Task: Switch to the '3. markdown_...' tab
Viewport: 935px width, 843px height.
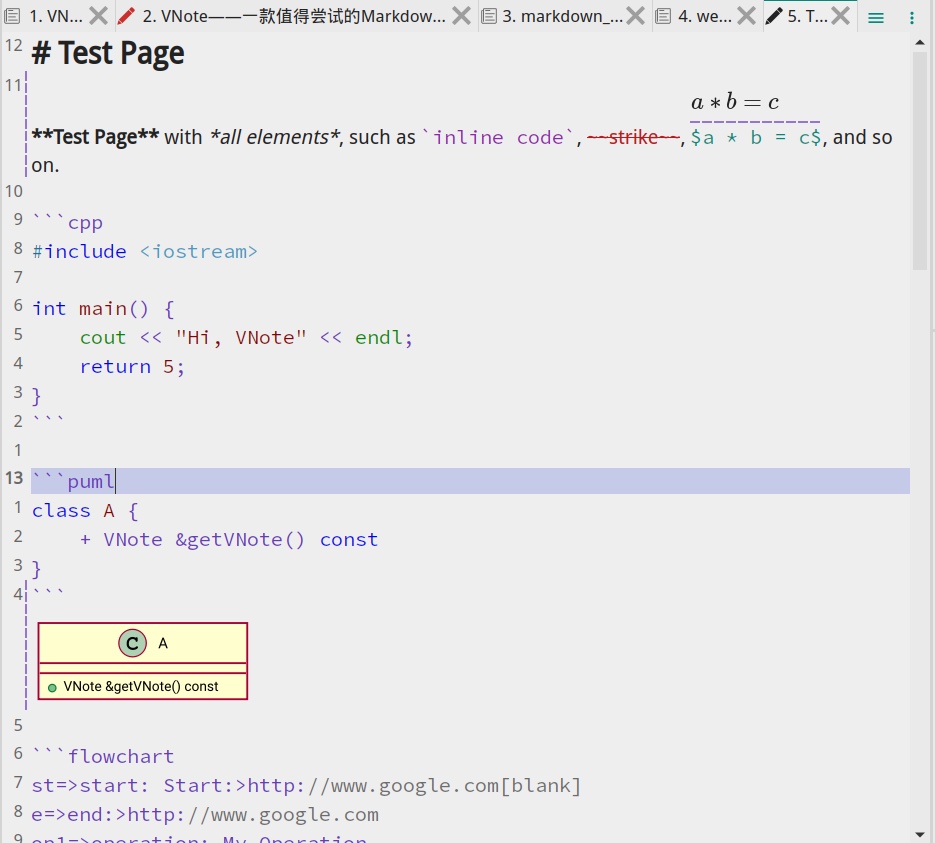Action: point(560,16)
